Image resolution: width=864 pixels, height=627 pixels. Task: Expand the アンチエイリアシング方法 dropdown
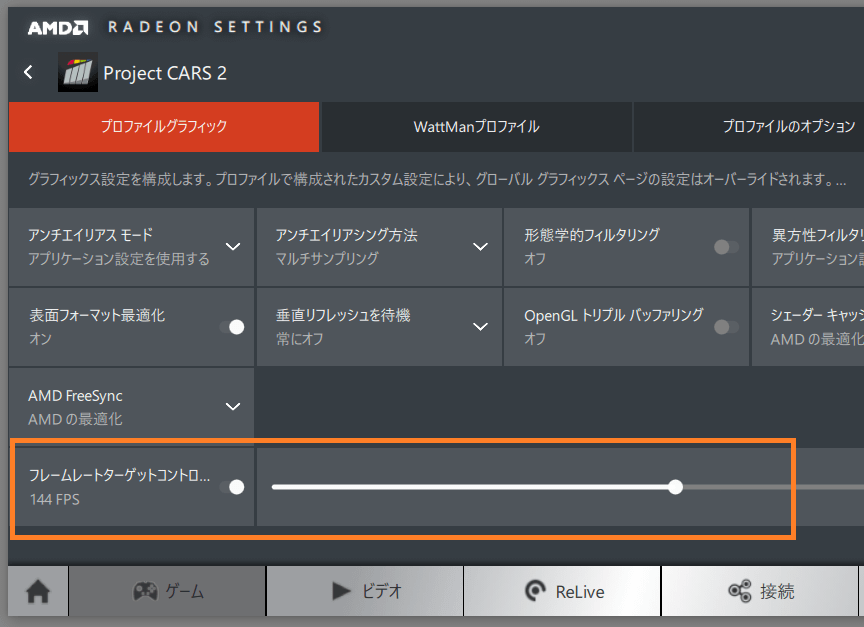pos(480,246)
